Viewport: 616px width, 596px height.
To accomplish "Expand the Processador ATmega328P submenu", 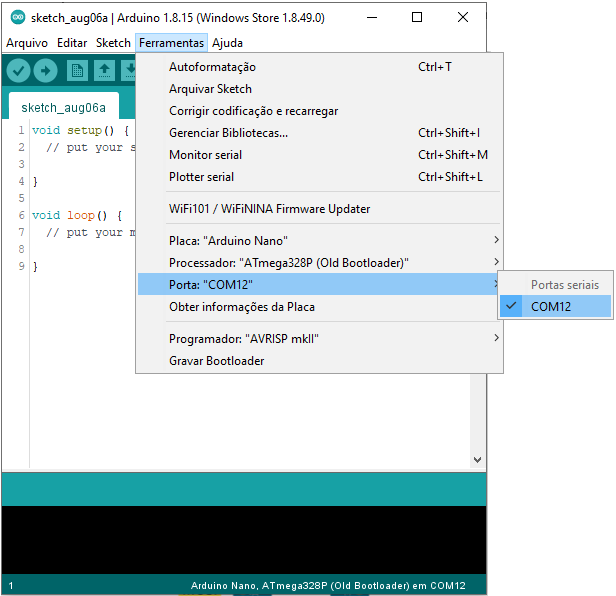I will [x=320, y=262].
